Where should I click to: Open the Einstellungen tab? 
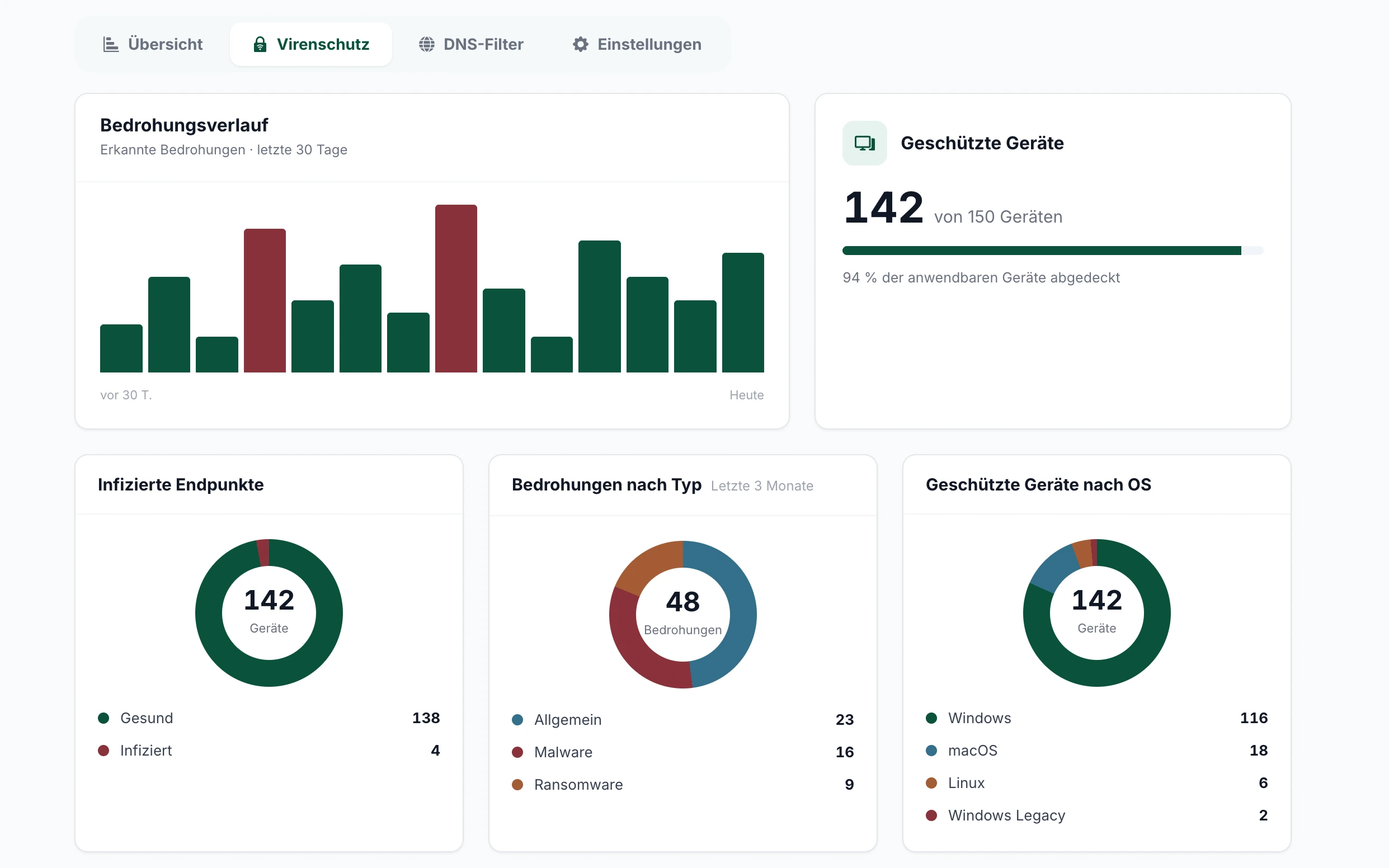coord(636,44)
